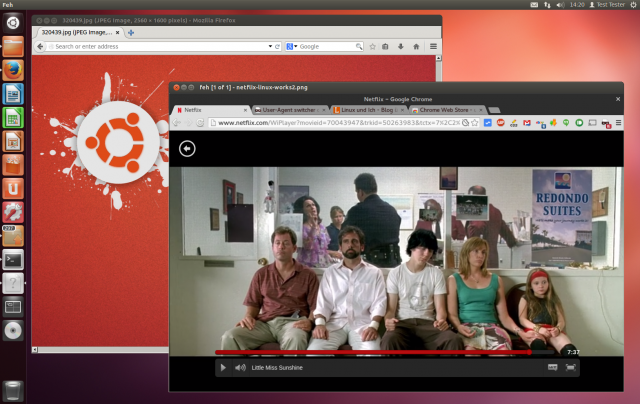640x404 pixels.
Task: Reload the page in Firefox
Action: click(x=277, y=47)
